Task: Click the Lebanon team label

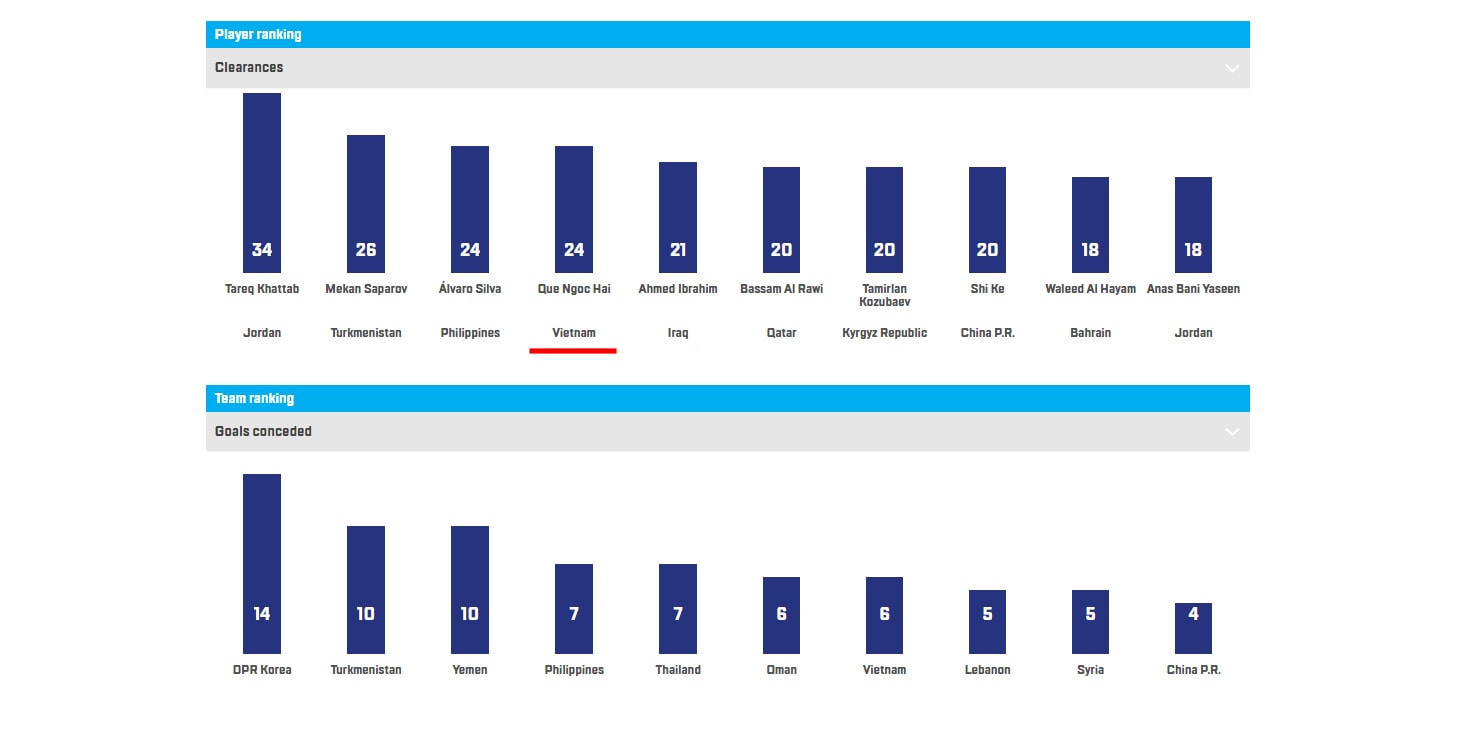Action: click(x=988, y=670)
